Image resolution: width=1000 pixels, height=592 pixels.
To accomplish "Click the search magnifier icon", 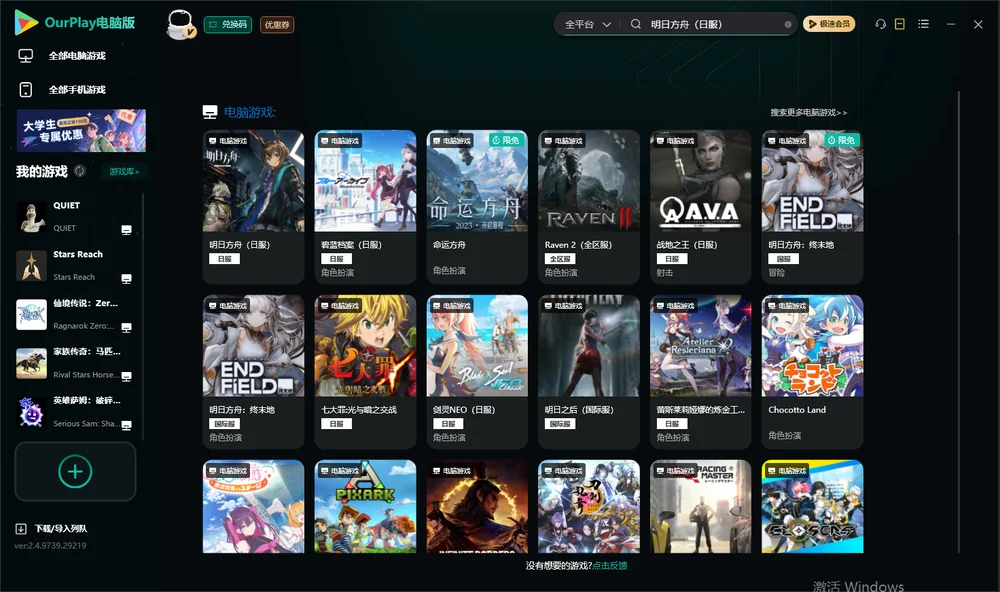I will 636,24.
